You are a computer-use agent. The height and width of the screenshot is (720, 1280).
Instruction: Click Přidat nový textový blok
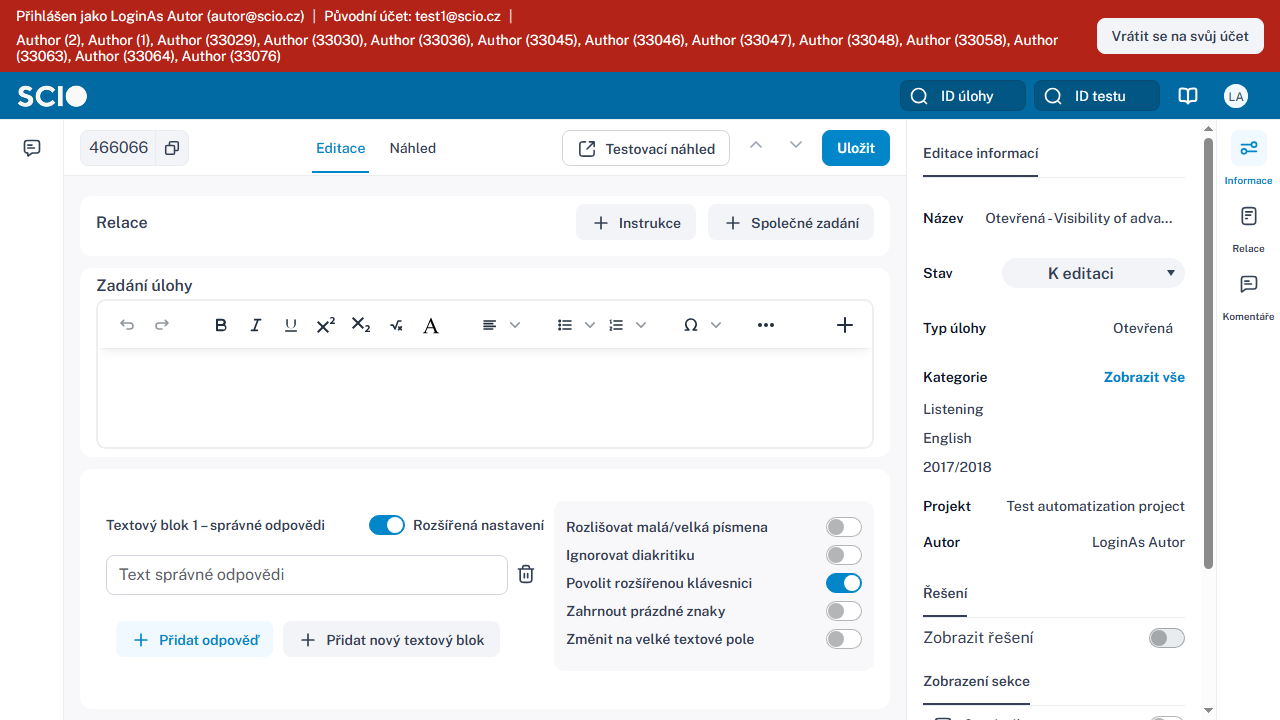coord(391,639)
